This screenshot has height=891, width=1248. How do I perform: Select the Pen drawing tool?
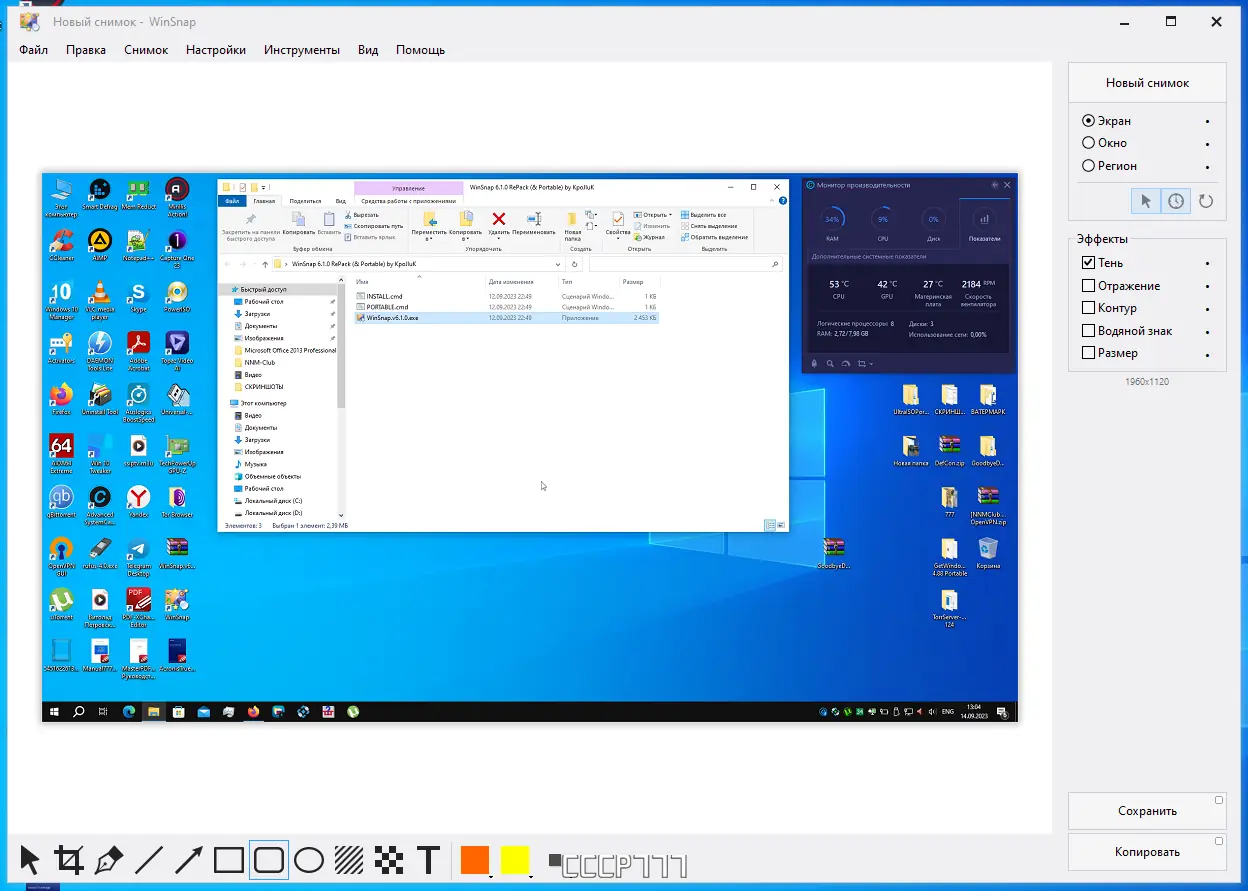[110, 859]
